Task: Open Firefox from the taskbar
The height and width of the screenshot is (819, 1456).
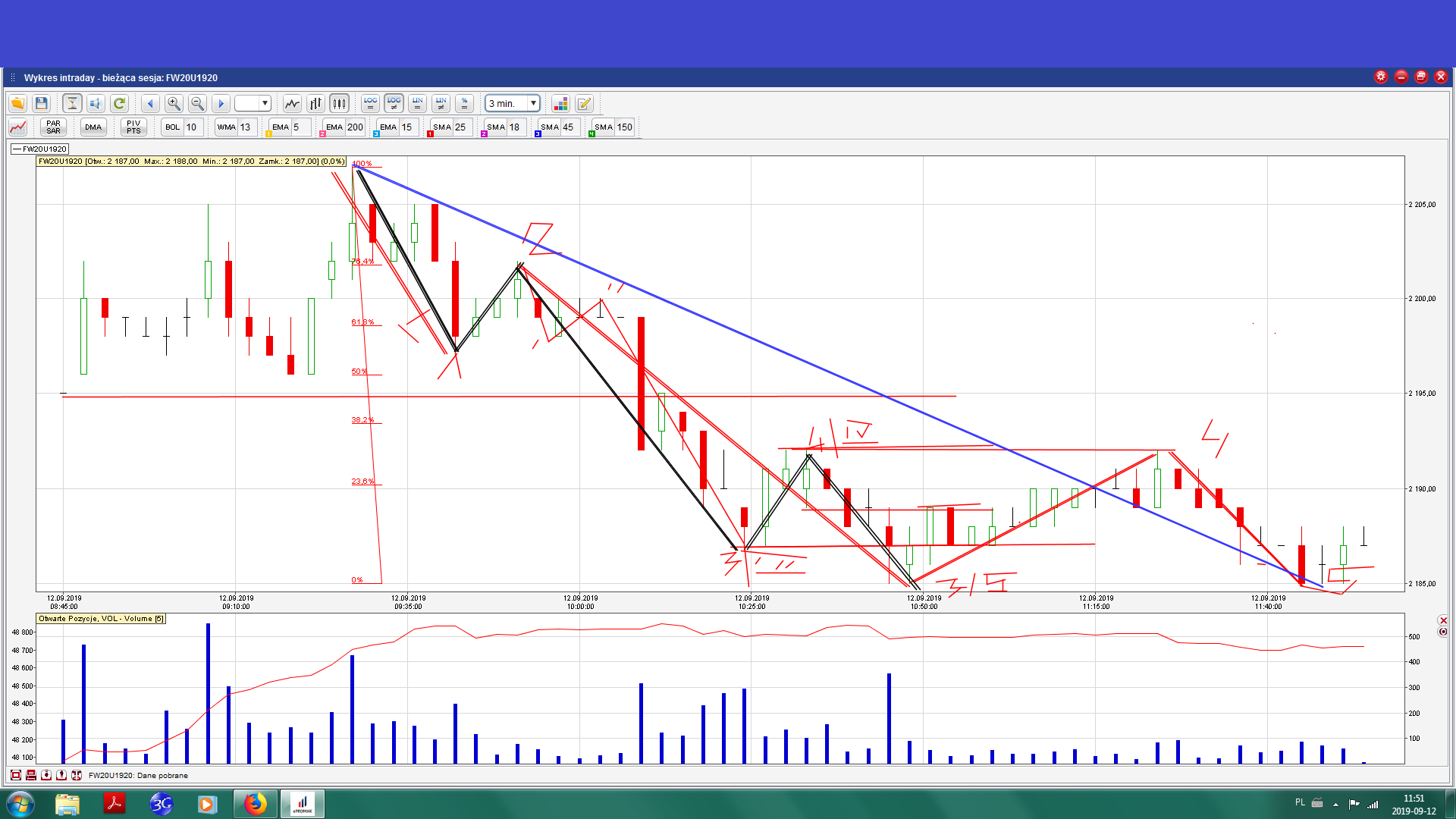Action: [x=256, y=803]
